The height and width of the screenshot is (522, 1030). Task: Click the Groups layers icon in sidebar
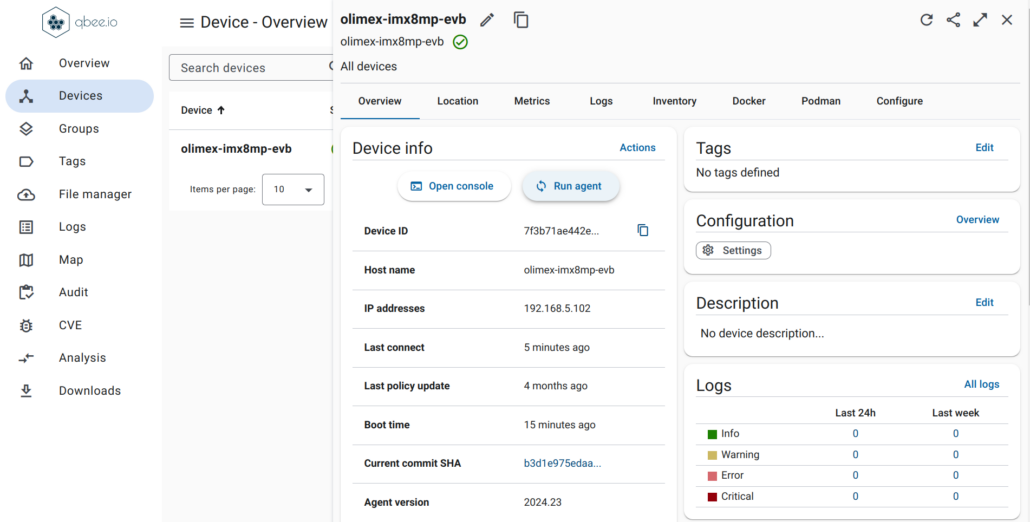[26, 129]
